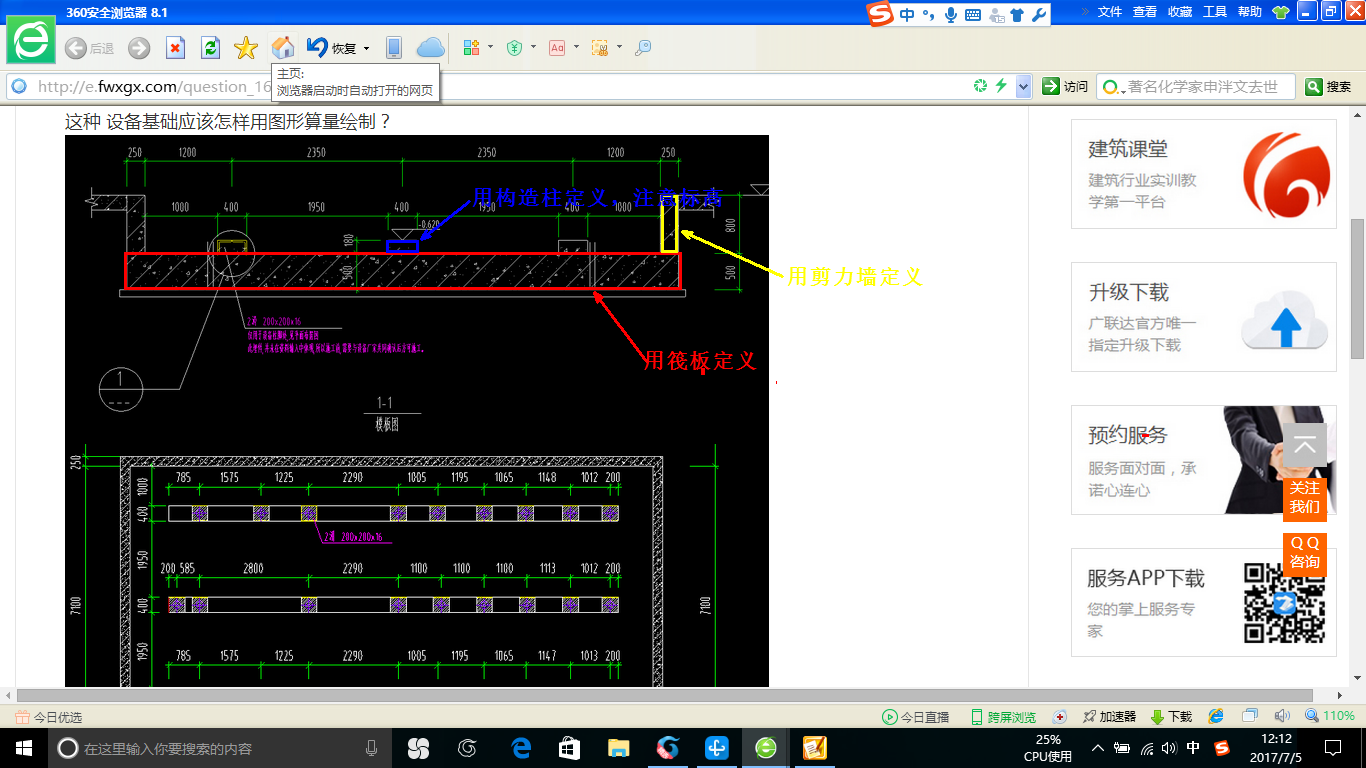Screen dimensions: 1366x768
Task: Click the green yuan shield icon
Action: click(514, 47)
